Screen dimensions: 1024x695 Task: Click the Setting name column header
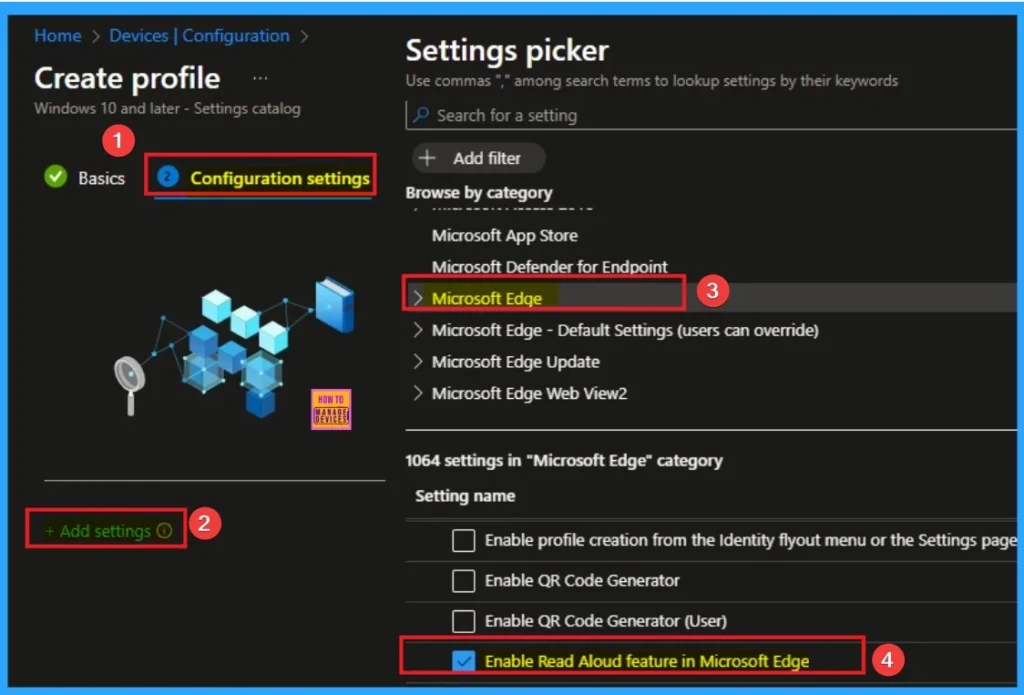[x=465, y=496]
